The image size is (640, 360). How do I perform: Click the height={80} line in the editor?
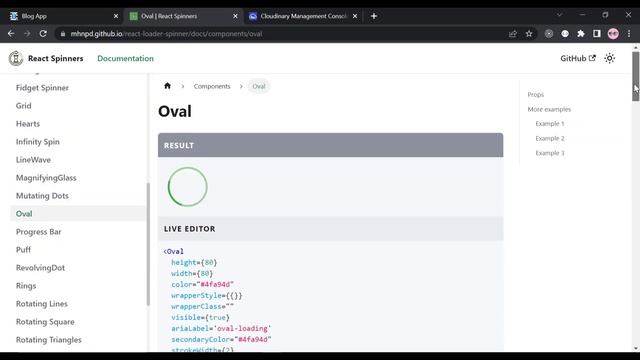click(194, 262)
